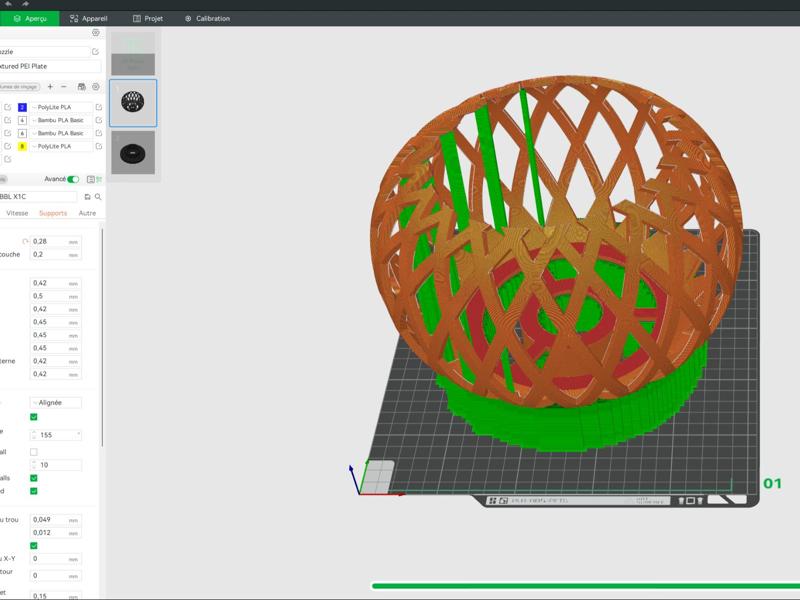Select the third plate thumbnail with black disc

pos(132,153)
